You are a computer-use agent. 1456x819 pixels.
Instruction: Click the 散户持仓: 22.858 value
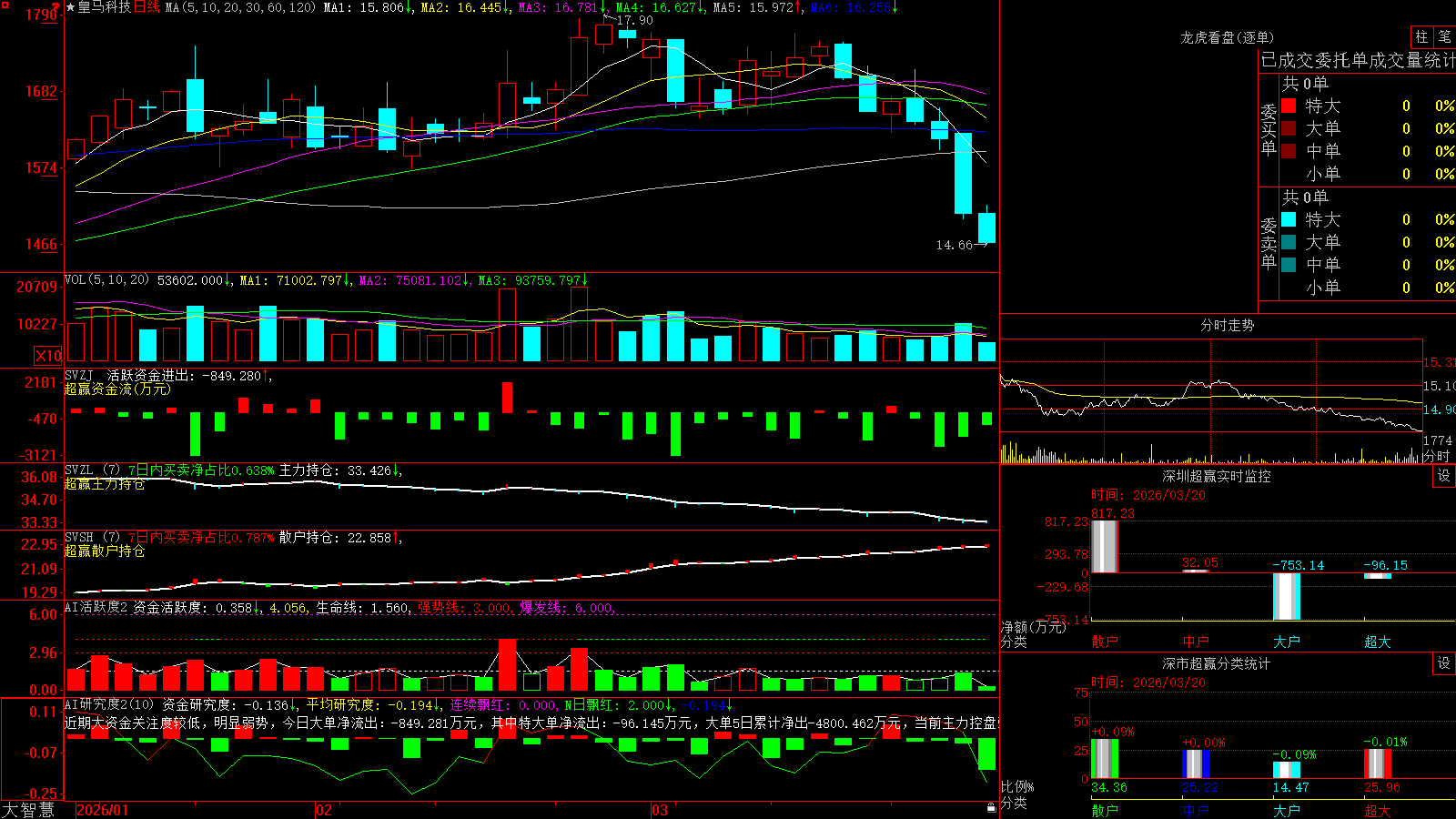coord(340,538)
